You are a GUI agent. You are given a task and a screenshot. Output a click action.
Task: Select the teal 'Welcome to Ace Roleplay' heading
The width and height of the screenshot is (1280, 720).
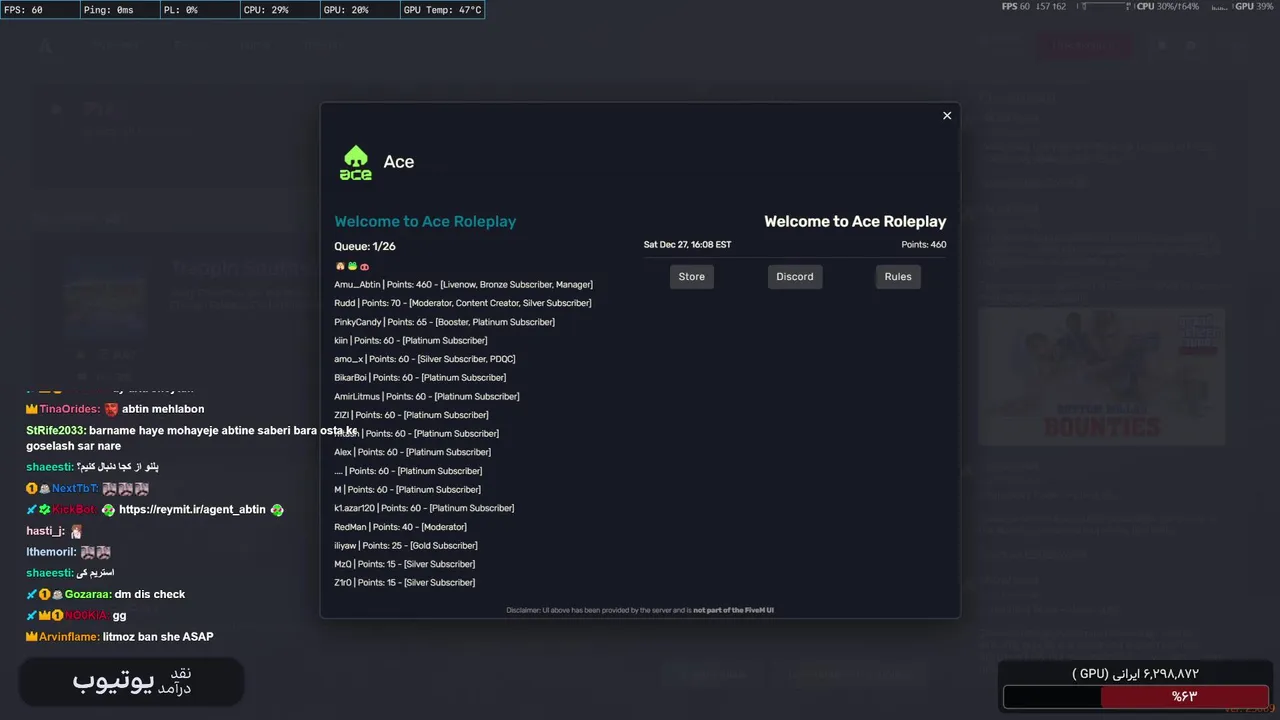pos(425,222)
